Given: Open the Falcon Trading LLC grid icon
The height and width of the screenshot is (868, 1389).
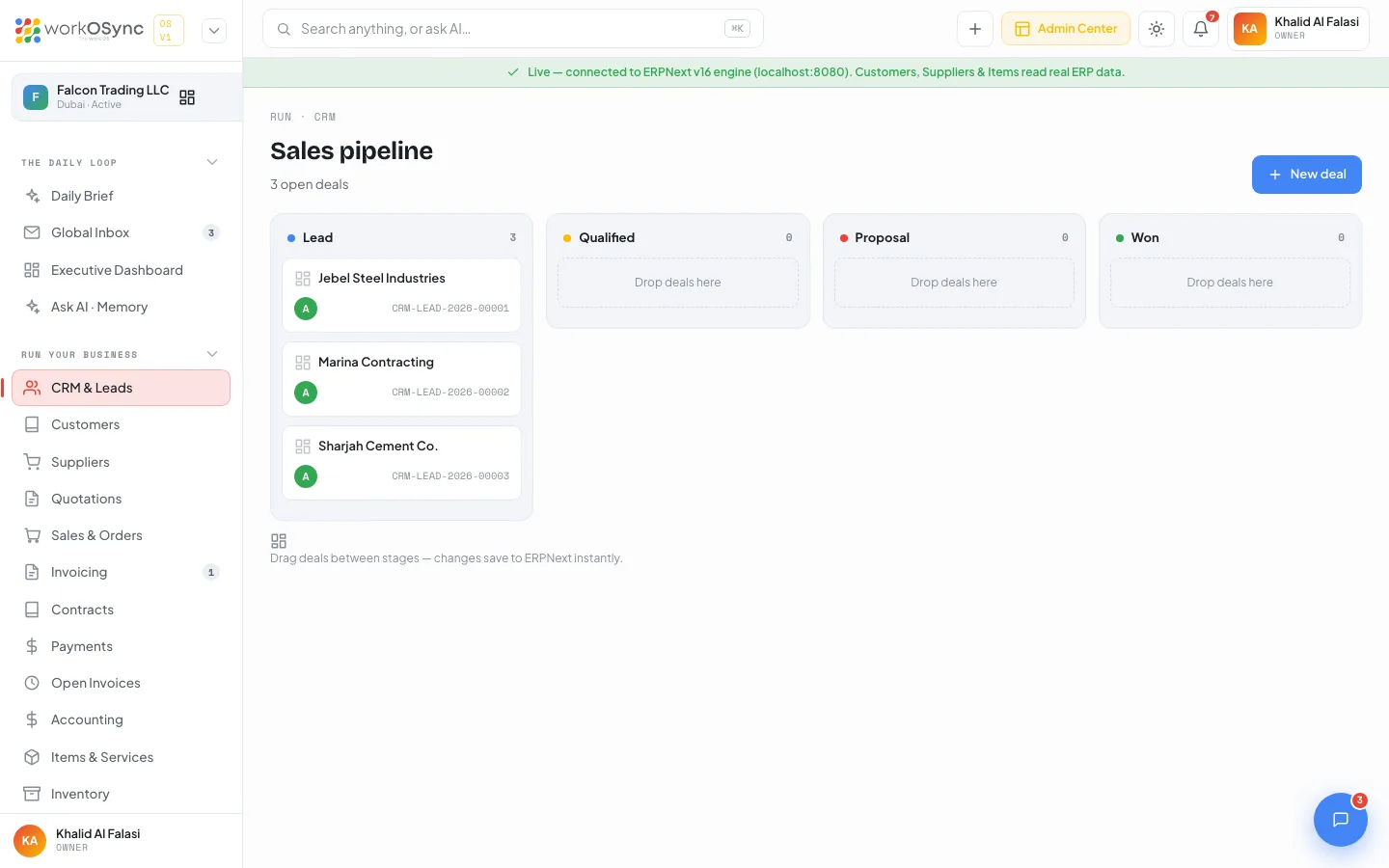Looking at the screenshot, I should tap(187, 97).
